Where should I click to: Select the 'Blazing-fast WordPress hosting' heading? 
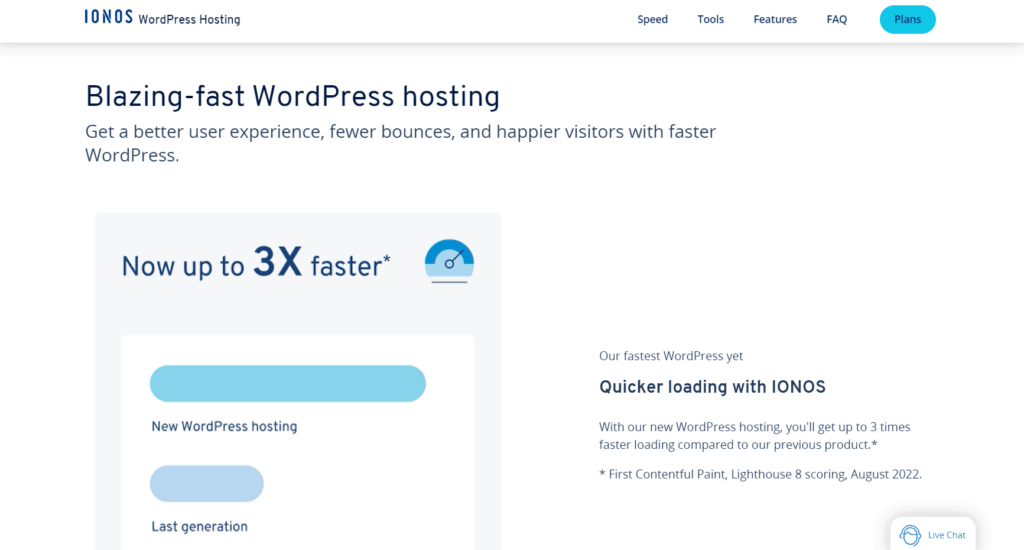coord(293,97)
